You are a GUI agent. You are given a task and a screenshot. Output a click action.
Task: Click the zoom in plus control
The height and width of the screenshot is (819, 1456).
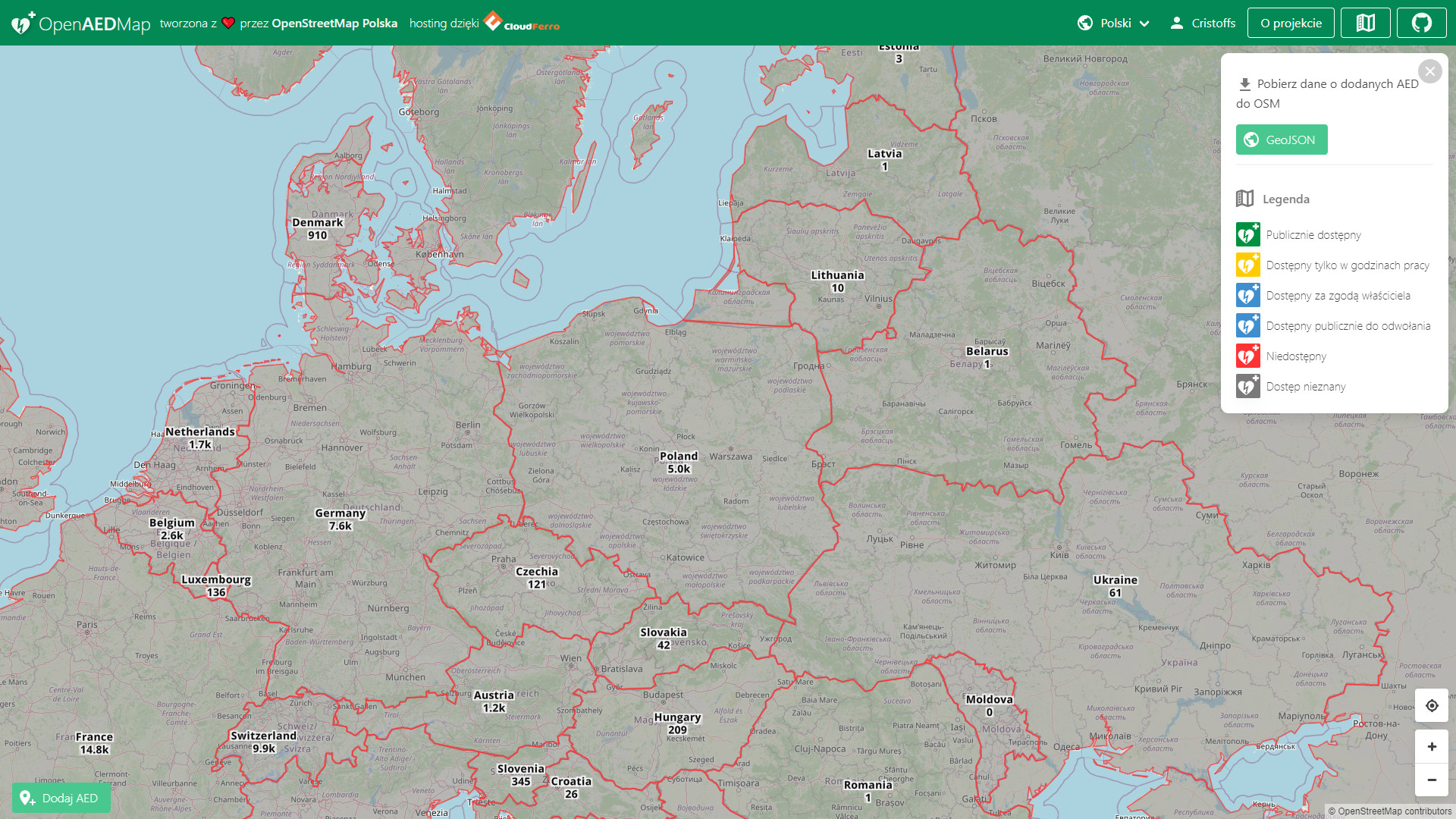[x=1432, y=746]
